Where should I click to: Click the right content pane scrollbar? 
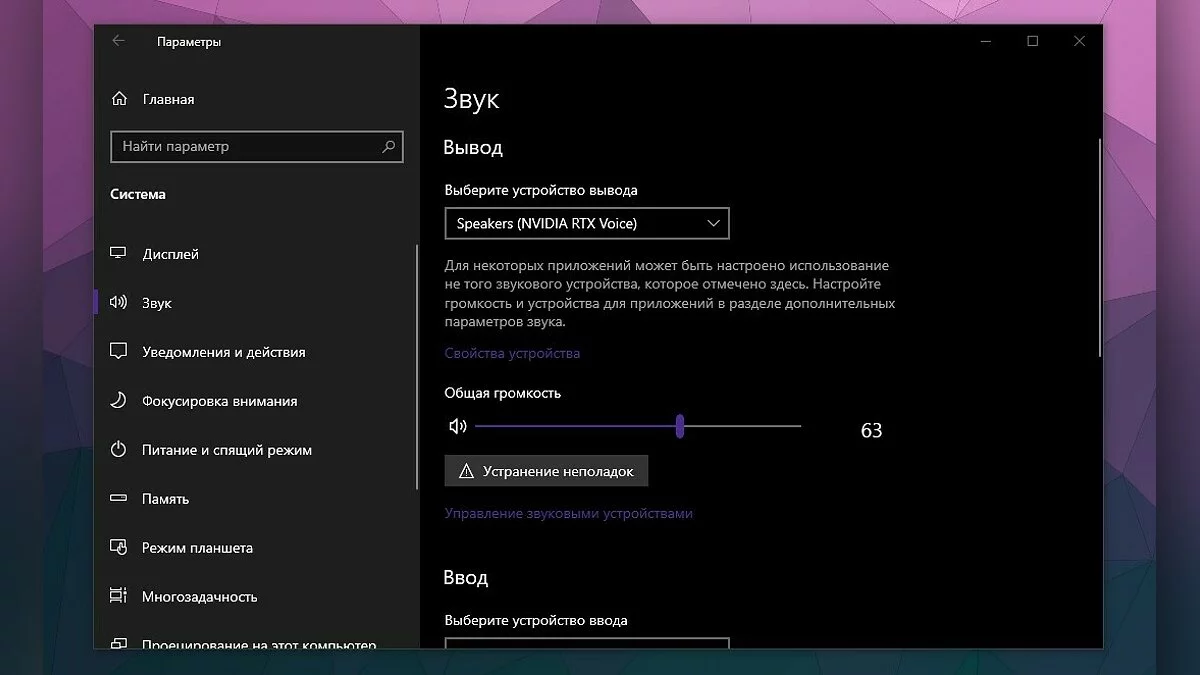pos(1100,248)
